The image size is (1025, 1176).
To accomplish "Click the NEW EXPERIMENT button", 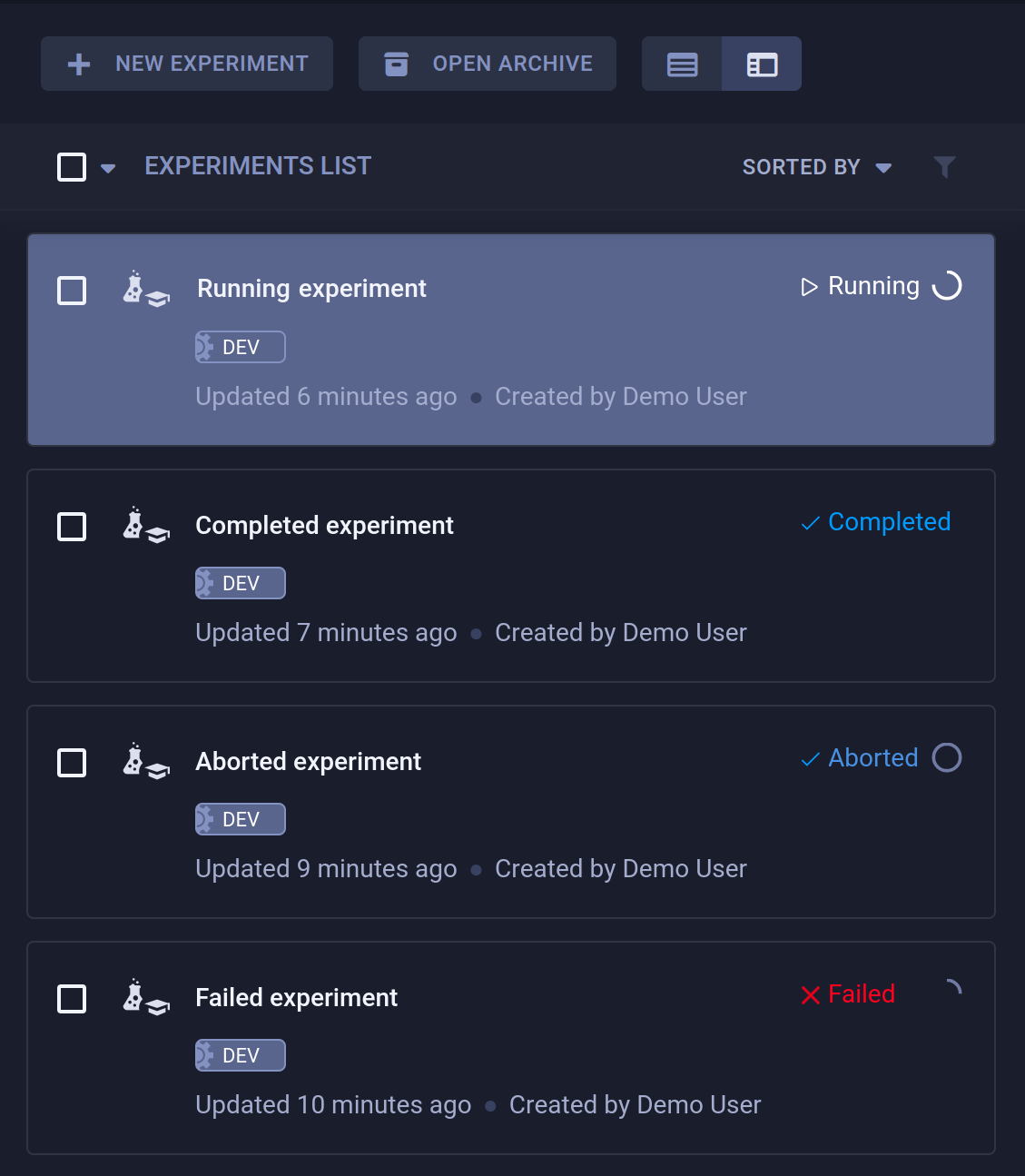I will pyautogui.click(x=186, y=64).
